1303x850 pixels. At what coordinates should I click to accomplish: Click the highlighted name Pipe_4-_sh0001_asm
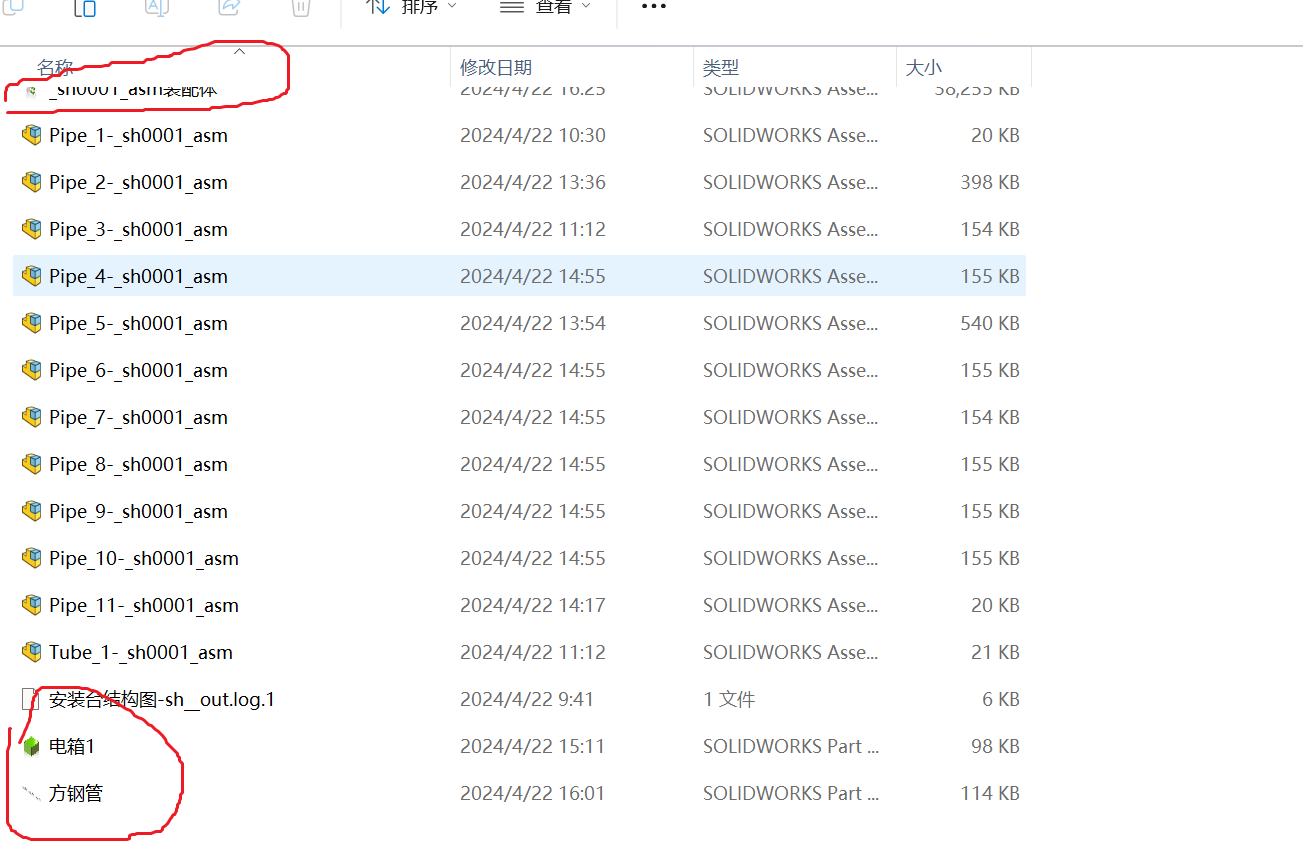click(138, 276)
